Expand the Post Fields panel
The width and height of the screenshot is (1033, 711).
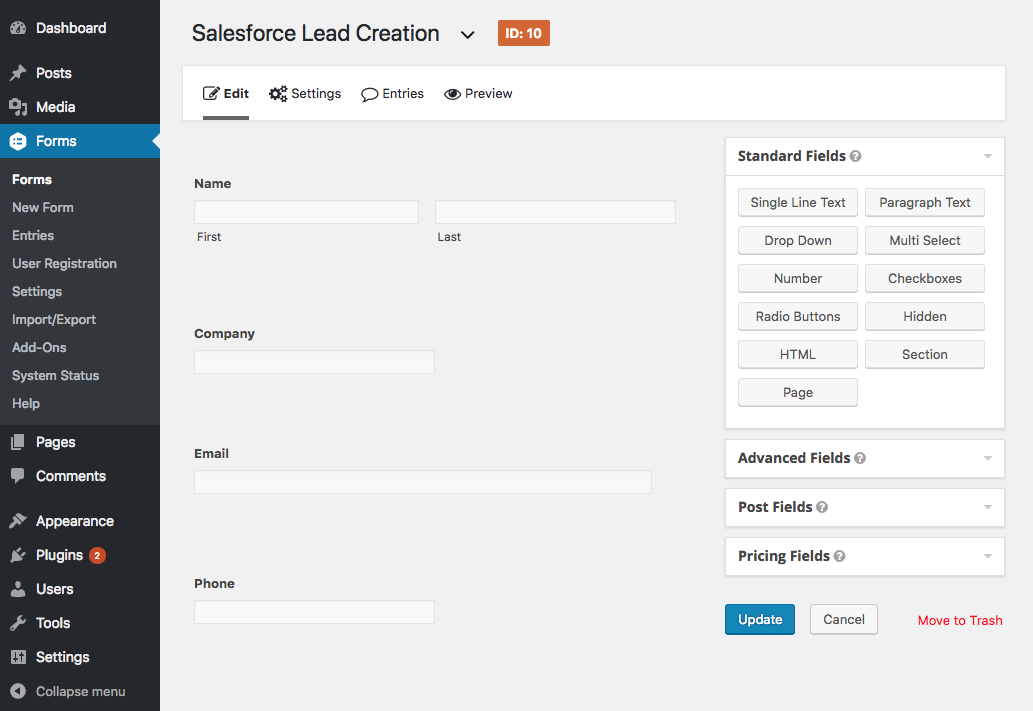(x=986, y=507)
